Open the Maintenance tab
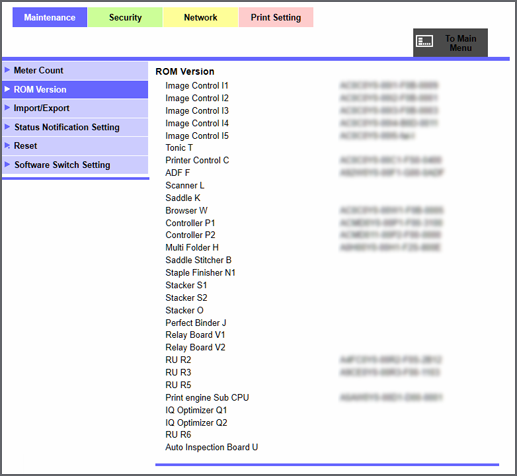Image resolution: width=517 pixels, height=476 pixels. click(x=50, y=17)
